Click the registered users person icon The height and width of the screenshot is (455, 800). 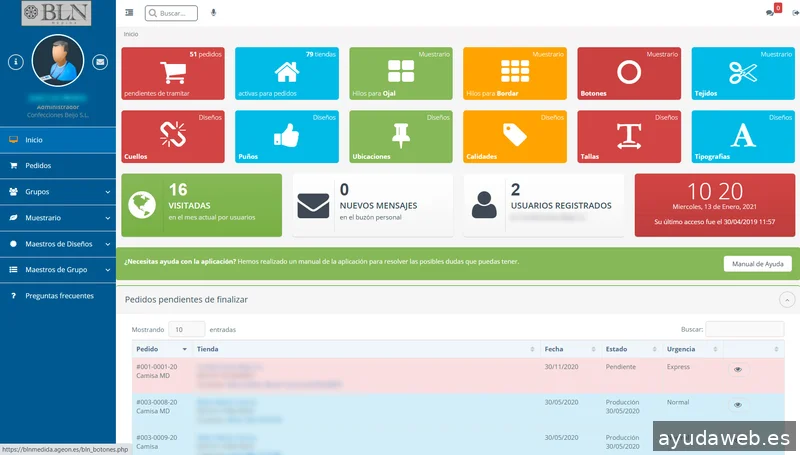point(484,205)
